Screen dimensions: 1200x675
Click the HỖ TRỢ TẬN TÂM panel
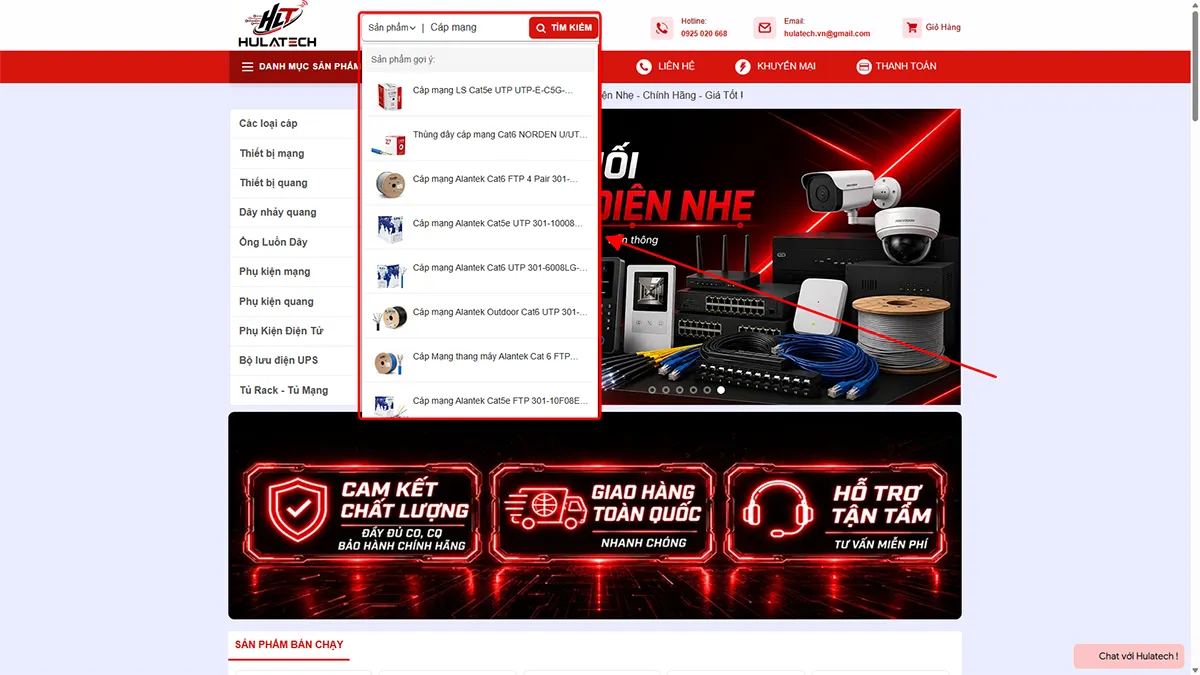click(836, 514)
